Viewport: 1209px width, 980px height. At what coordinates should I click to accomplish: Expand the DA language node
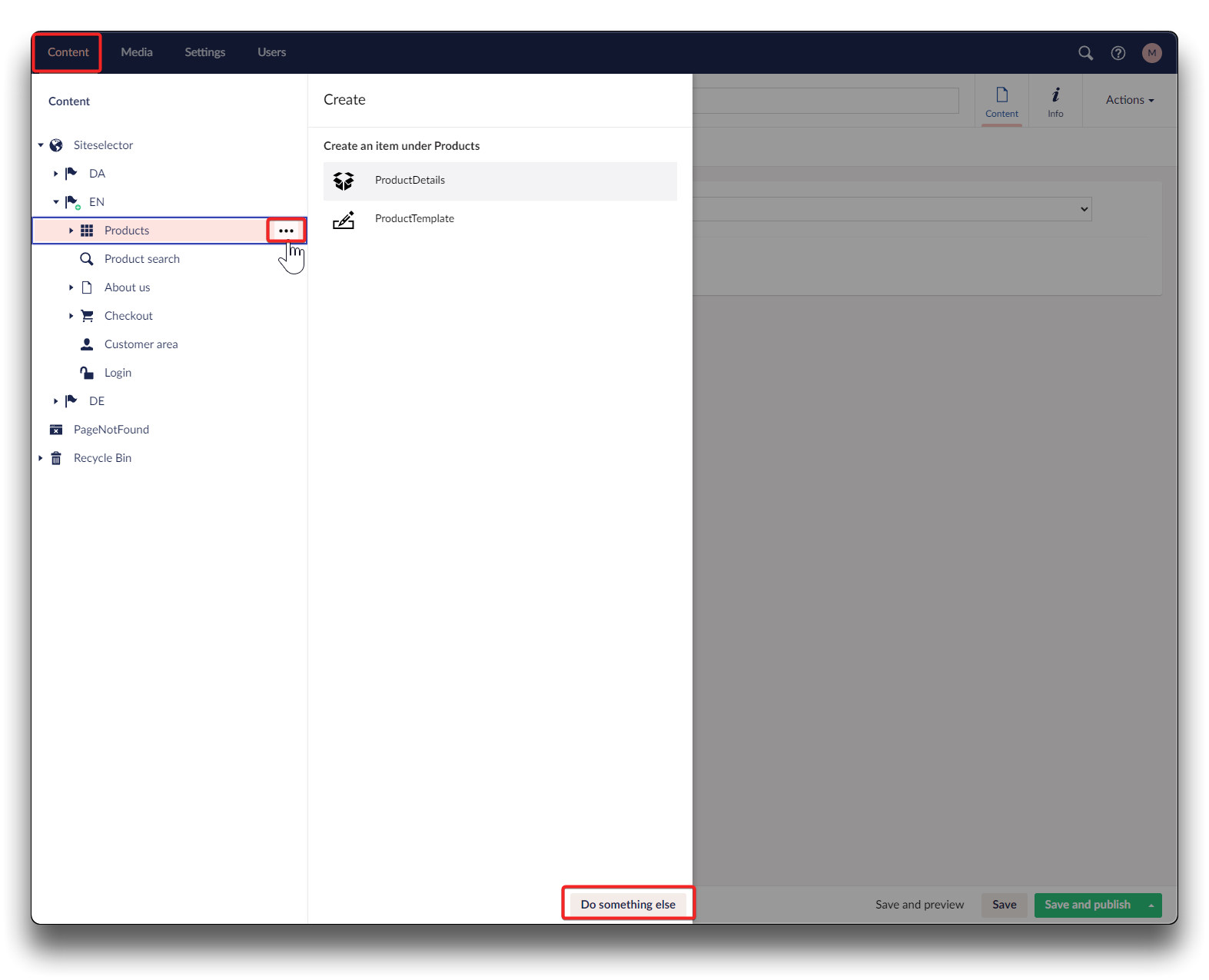tap(55, 174)
